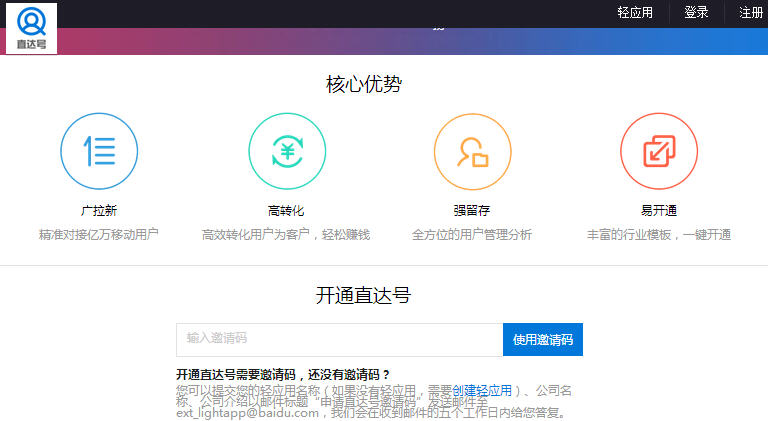
Task: Open the 轻应用 menu item
Action: pyautogui.click(x=635, y=12)
